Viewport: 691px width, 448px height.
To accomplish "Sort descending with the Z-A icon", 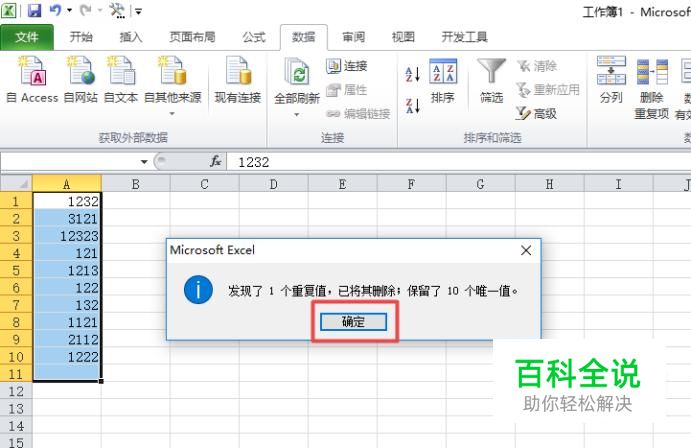I will tap(412, 106).
